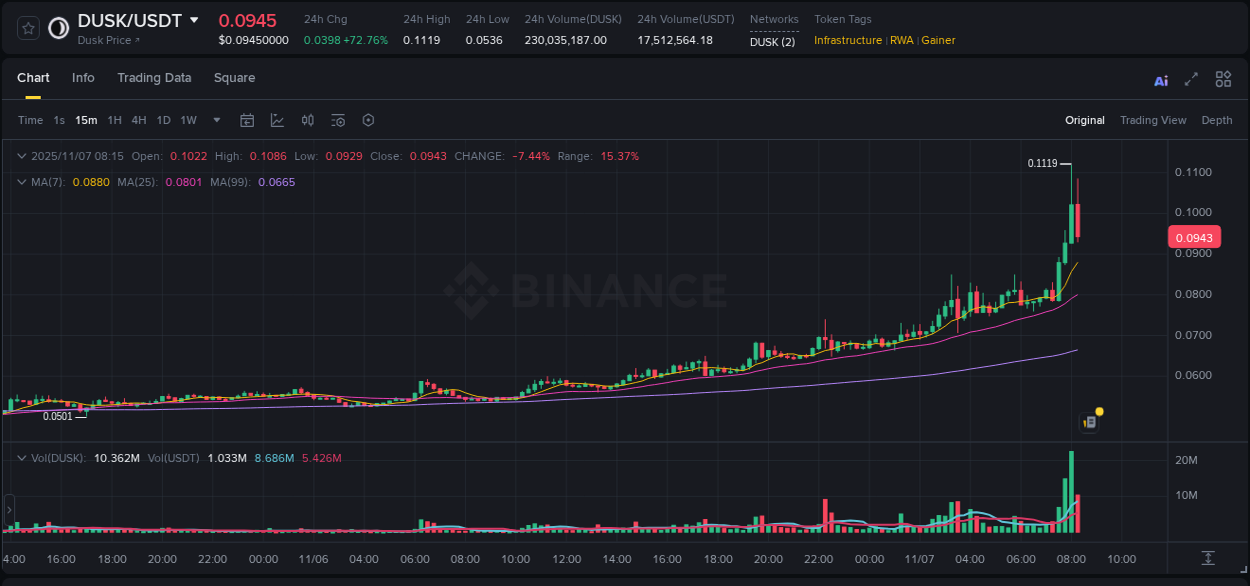Click the RWA token tag
Screen dimensions: 1250x586
click(x=902, y=41)
